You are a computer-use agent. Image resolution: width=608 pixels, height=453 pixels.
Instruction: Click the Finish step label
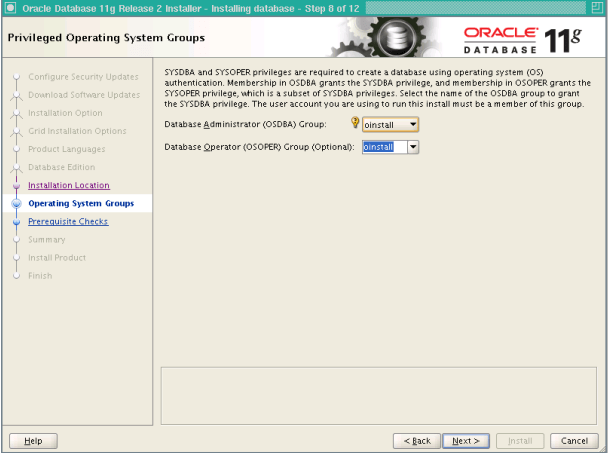pos(40,276)
